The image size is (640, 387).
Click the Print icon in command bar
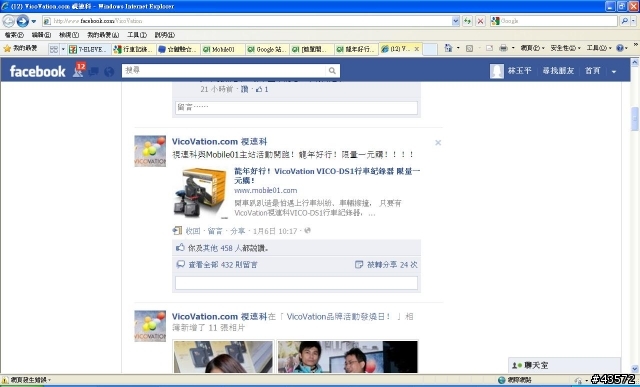503,48
